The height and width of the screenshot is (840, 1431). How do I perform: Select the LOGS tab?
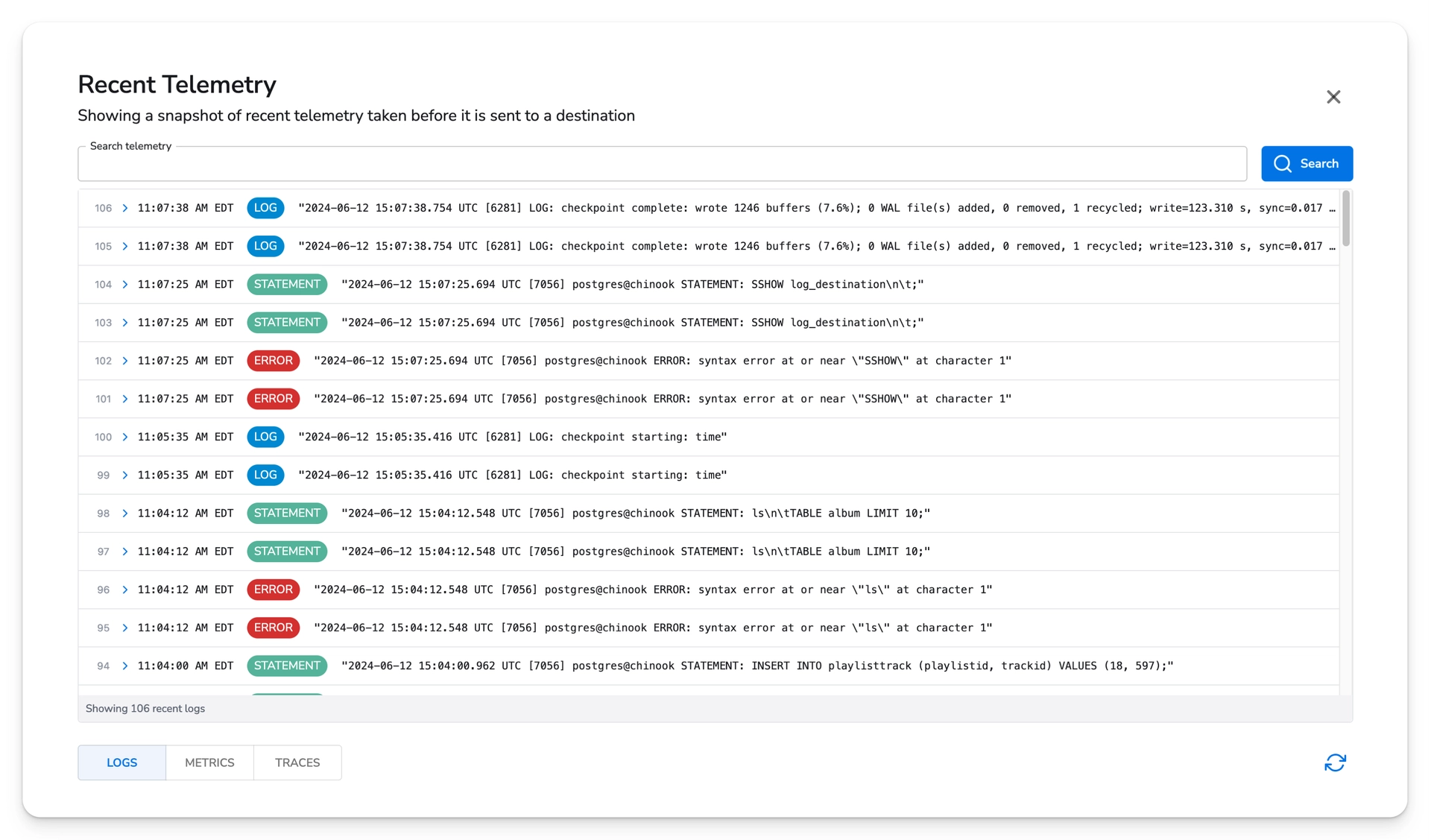pos(121,762)
